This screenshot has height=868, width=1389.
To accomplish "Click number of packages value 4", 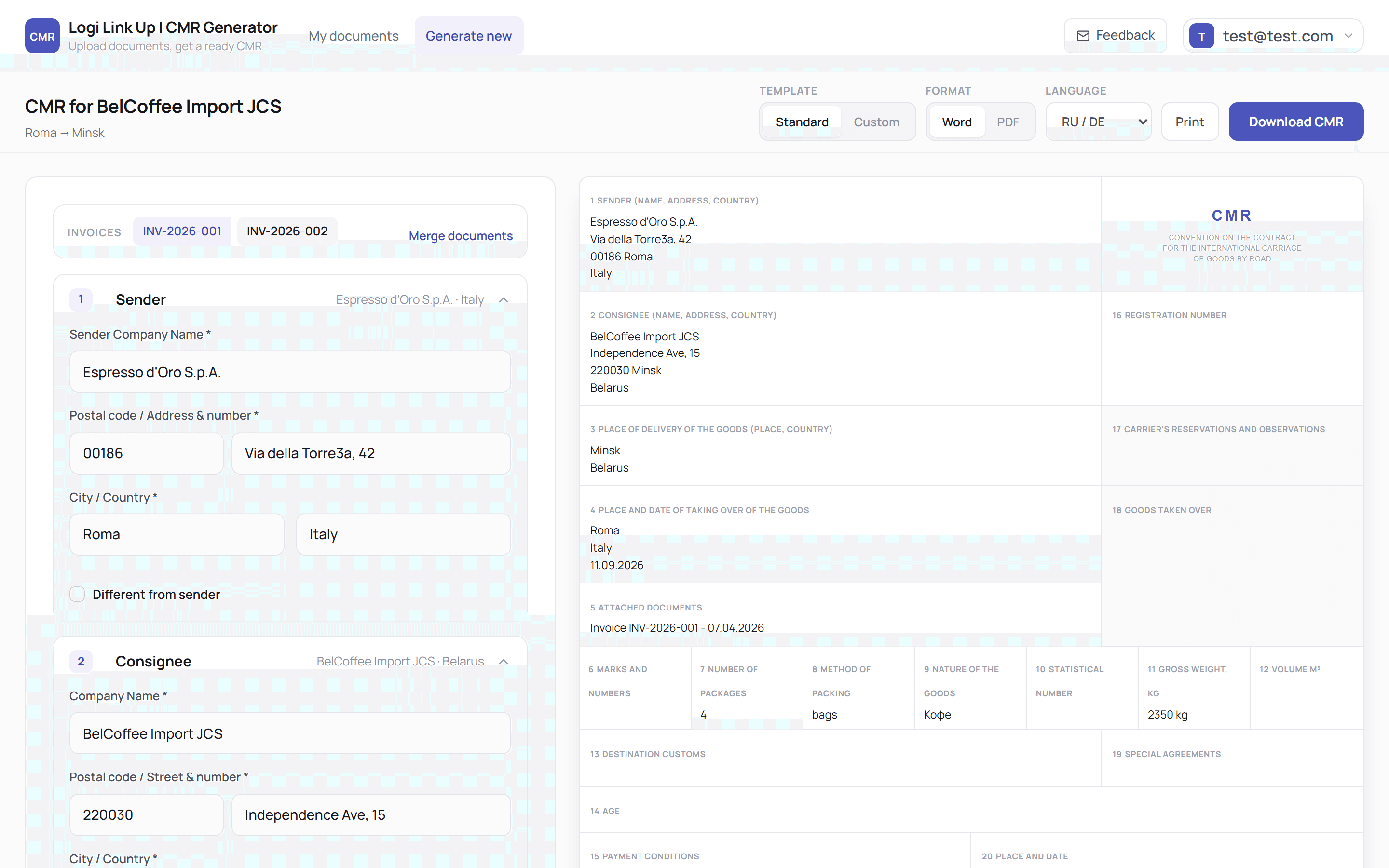I will [703, 715].
